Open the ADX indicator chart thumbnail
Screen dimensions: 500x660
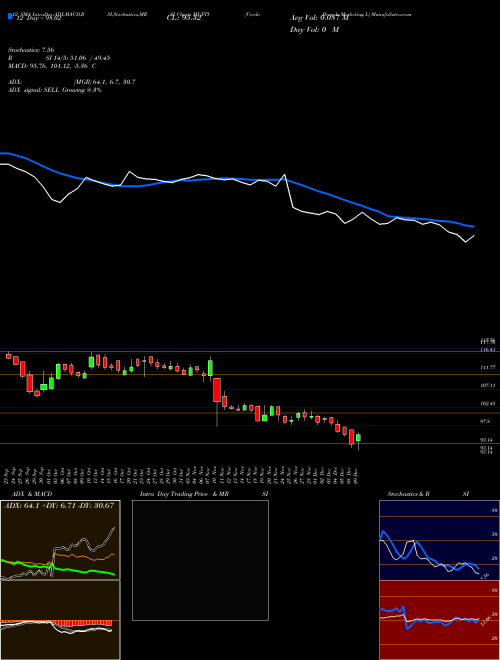[60, 540]
